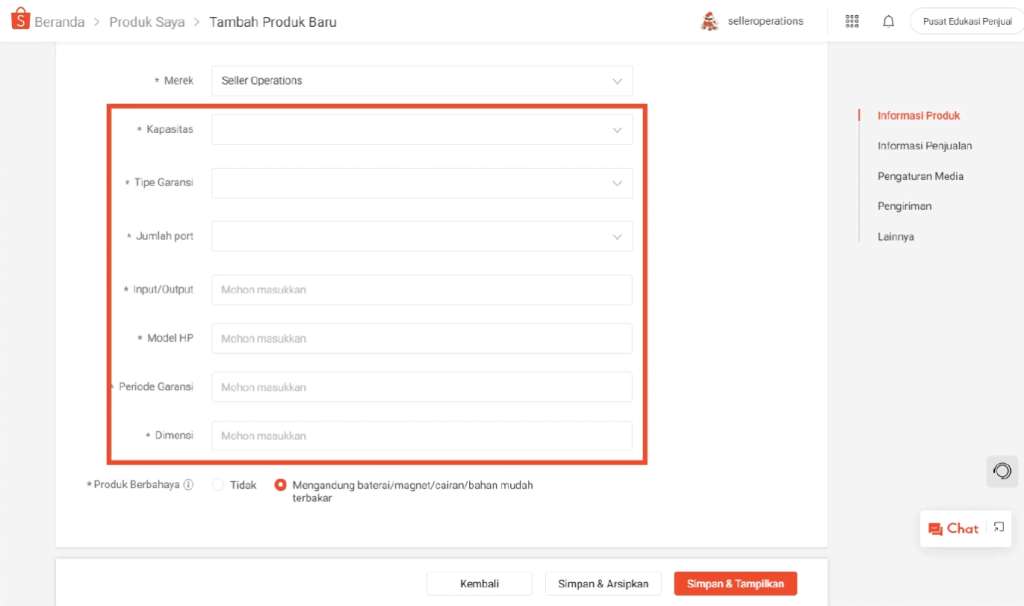Select Mengandung baterai/magnet/cairan radio option

click(x=280, y=485)
